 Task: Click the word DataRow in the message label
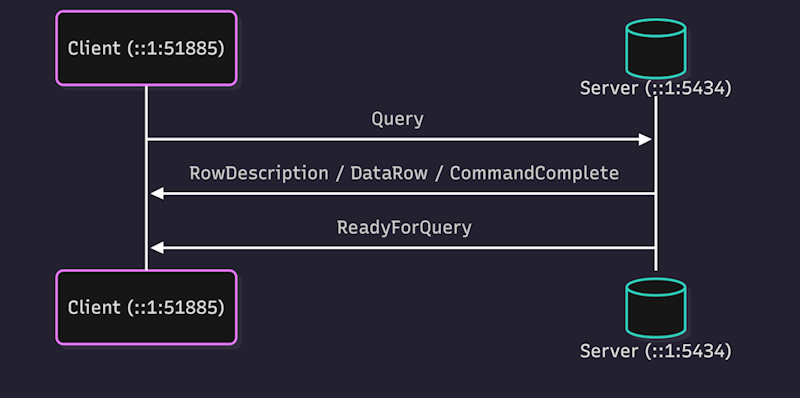tap(389, 173)
